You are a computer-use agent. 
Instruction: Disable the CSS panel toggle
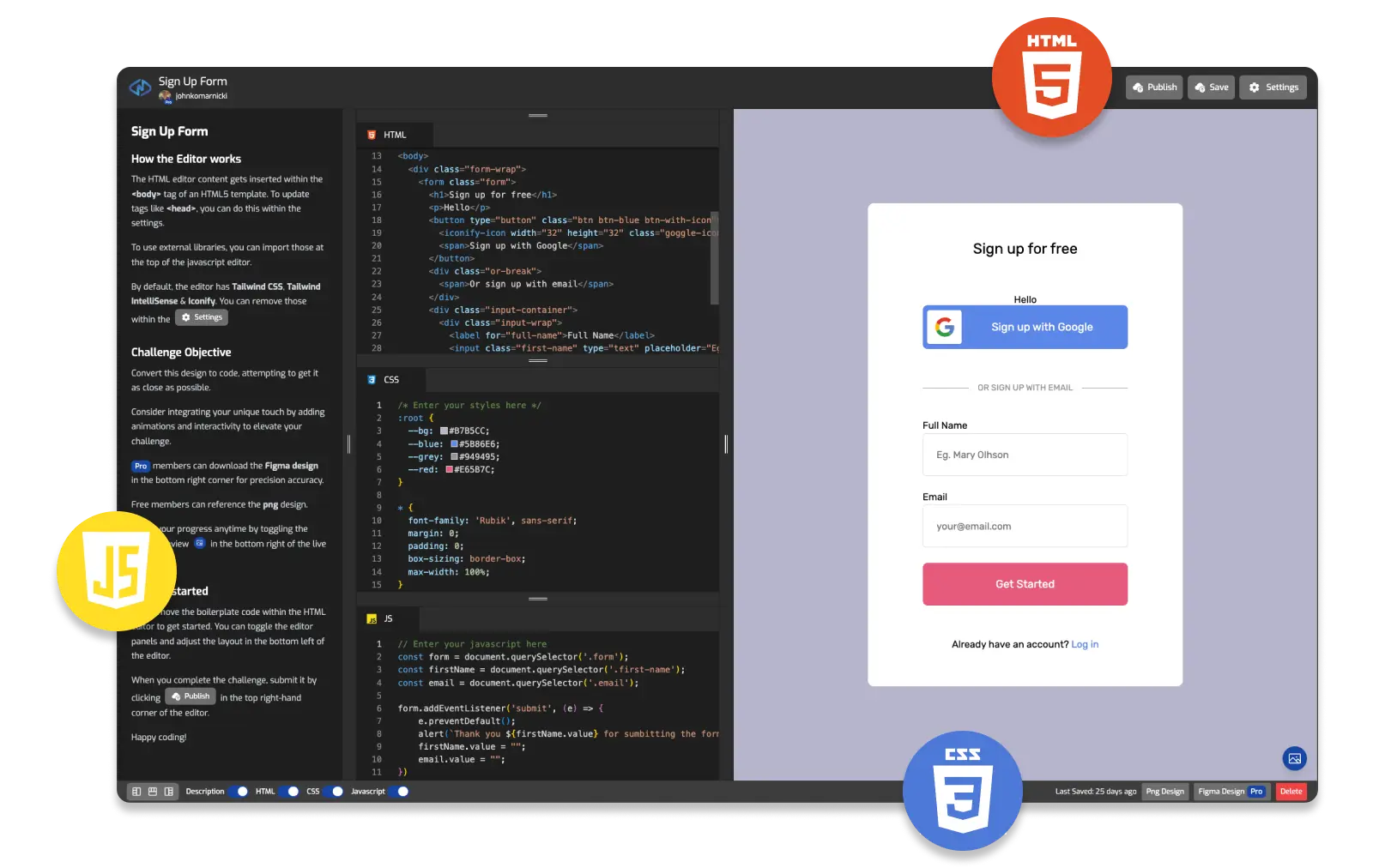[x=336, y=792]
